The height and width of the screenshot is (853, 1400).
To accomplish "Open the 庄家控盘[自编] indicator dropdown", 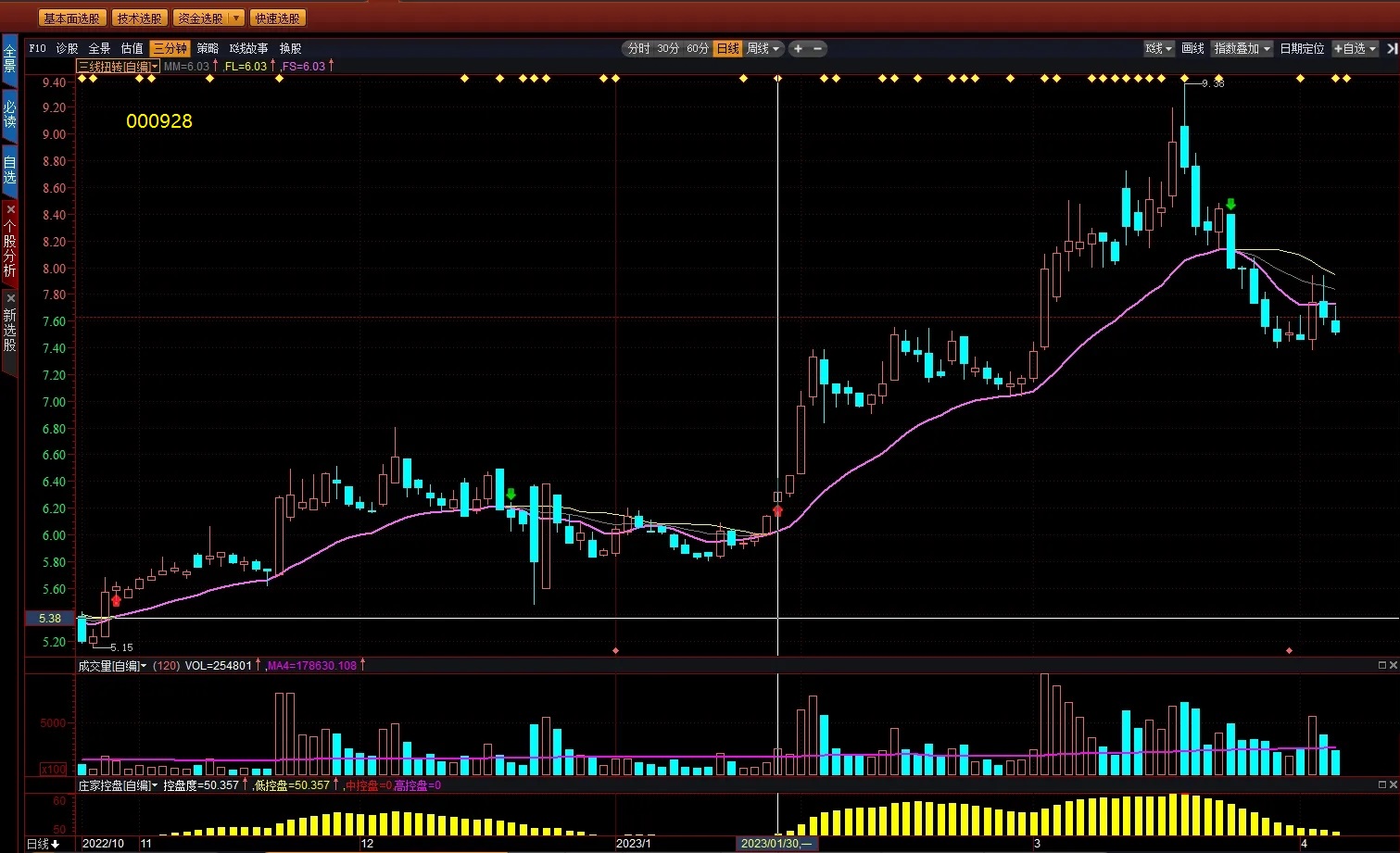I will 118,785.
